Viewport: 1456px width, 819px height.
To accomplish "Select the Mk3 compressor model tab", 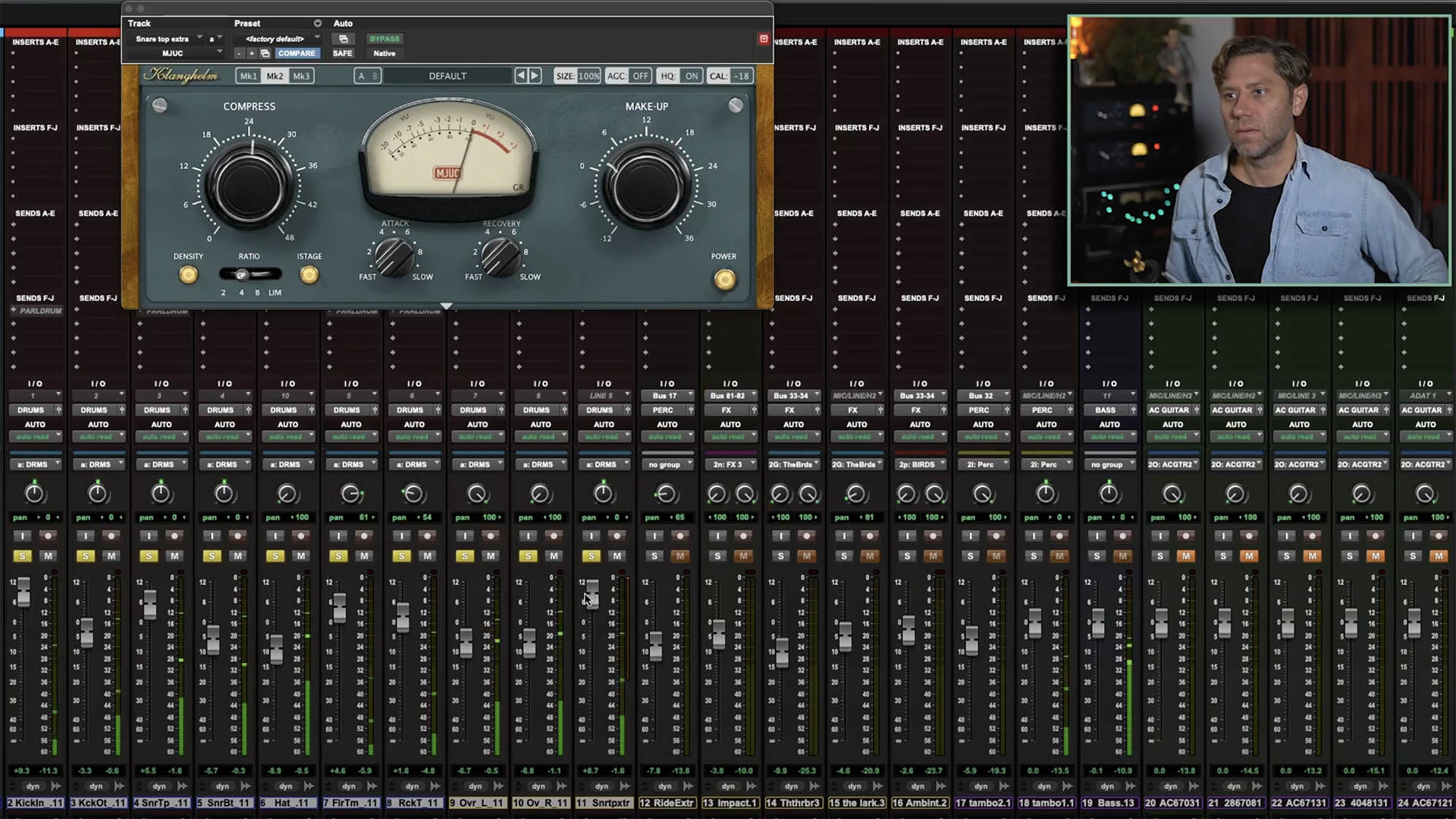I will point(301,76).
